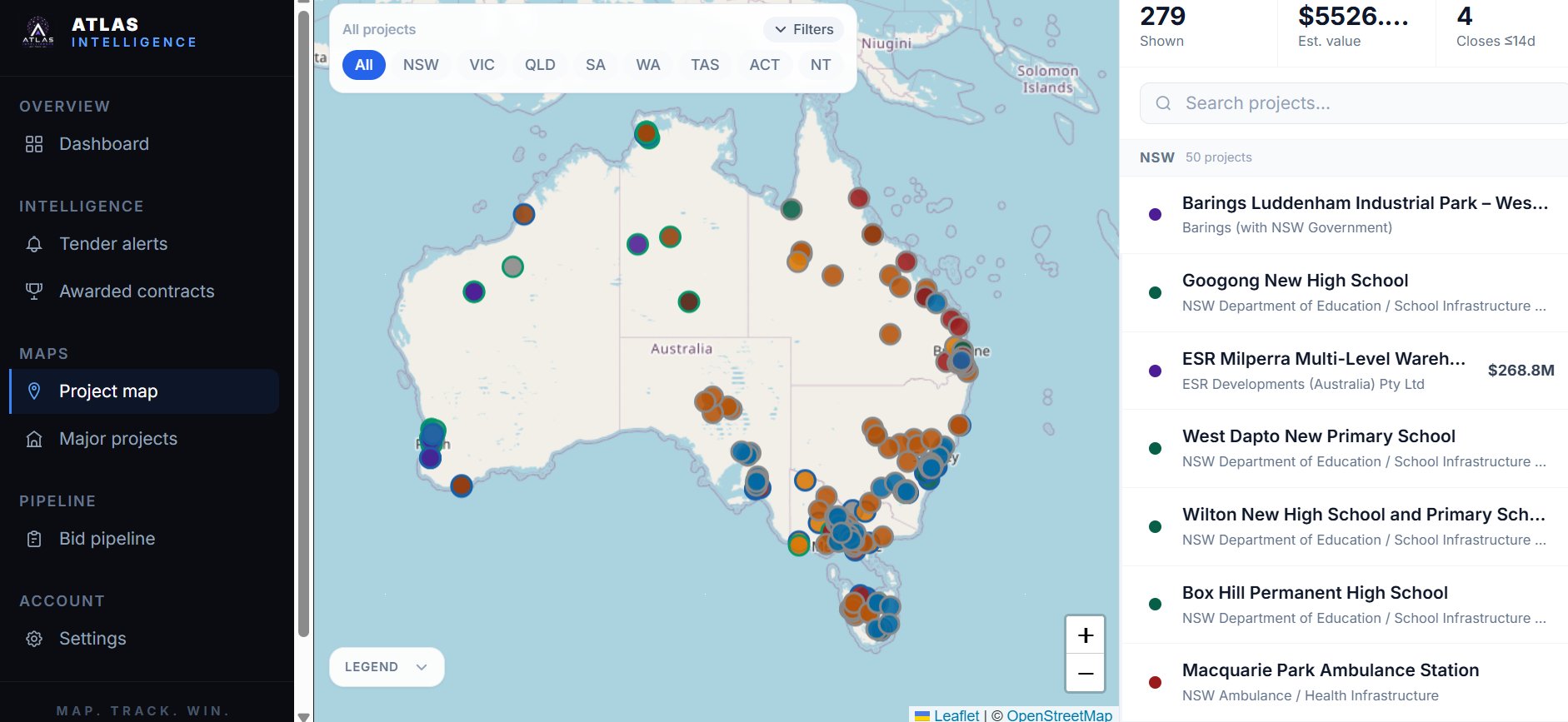Click the Tender alerts bell icon
Viewport: 1568px width, 722px height.
pyautogui.click(x=34, y=244)
